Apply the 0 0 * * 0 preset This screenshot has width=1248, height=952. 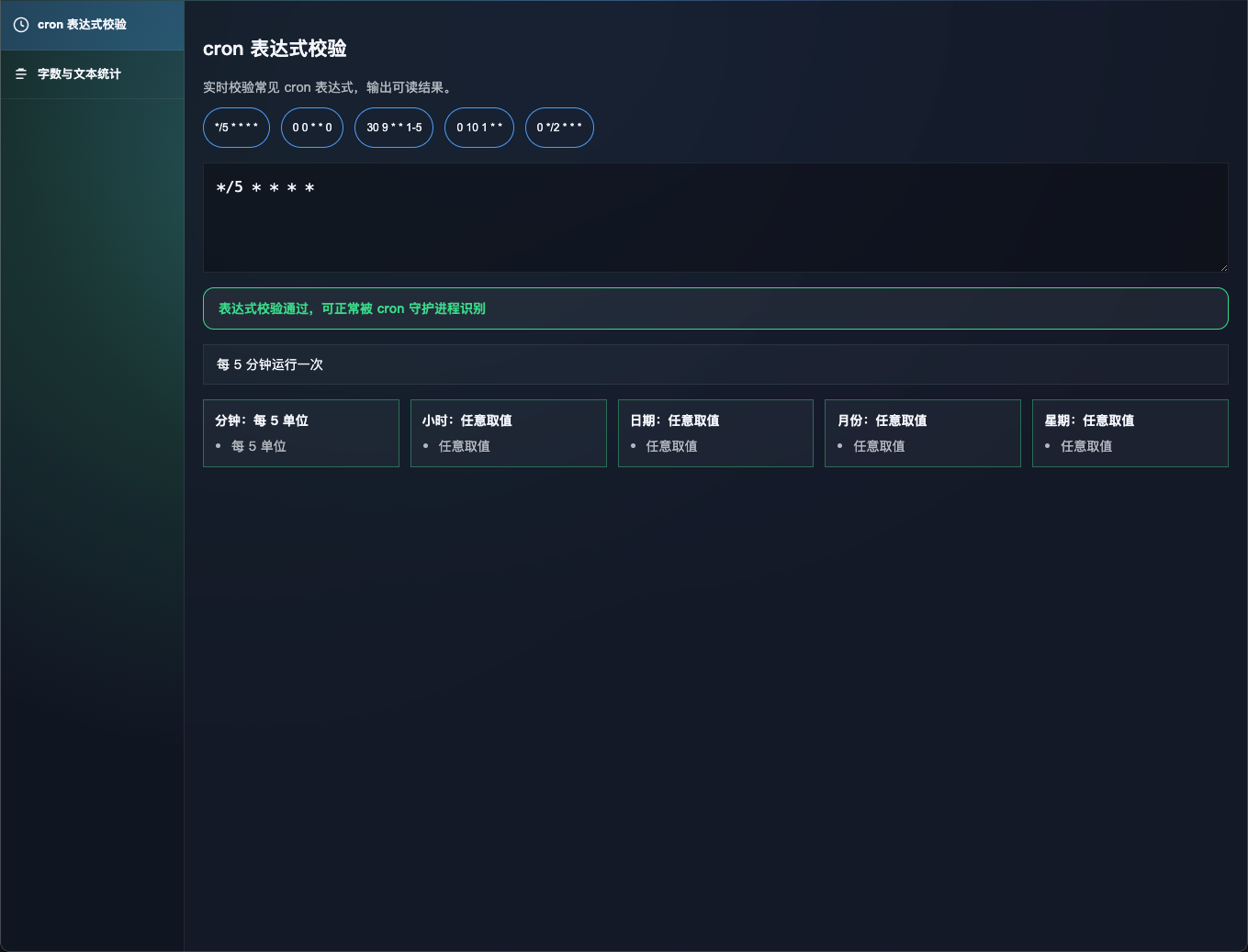312,128
